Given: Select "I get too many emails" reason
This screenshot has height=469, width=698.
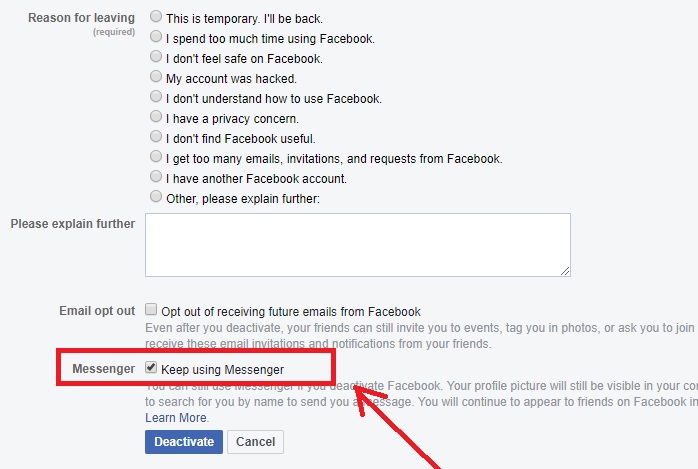Looking at the screenshot, I should coord(156,157).
